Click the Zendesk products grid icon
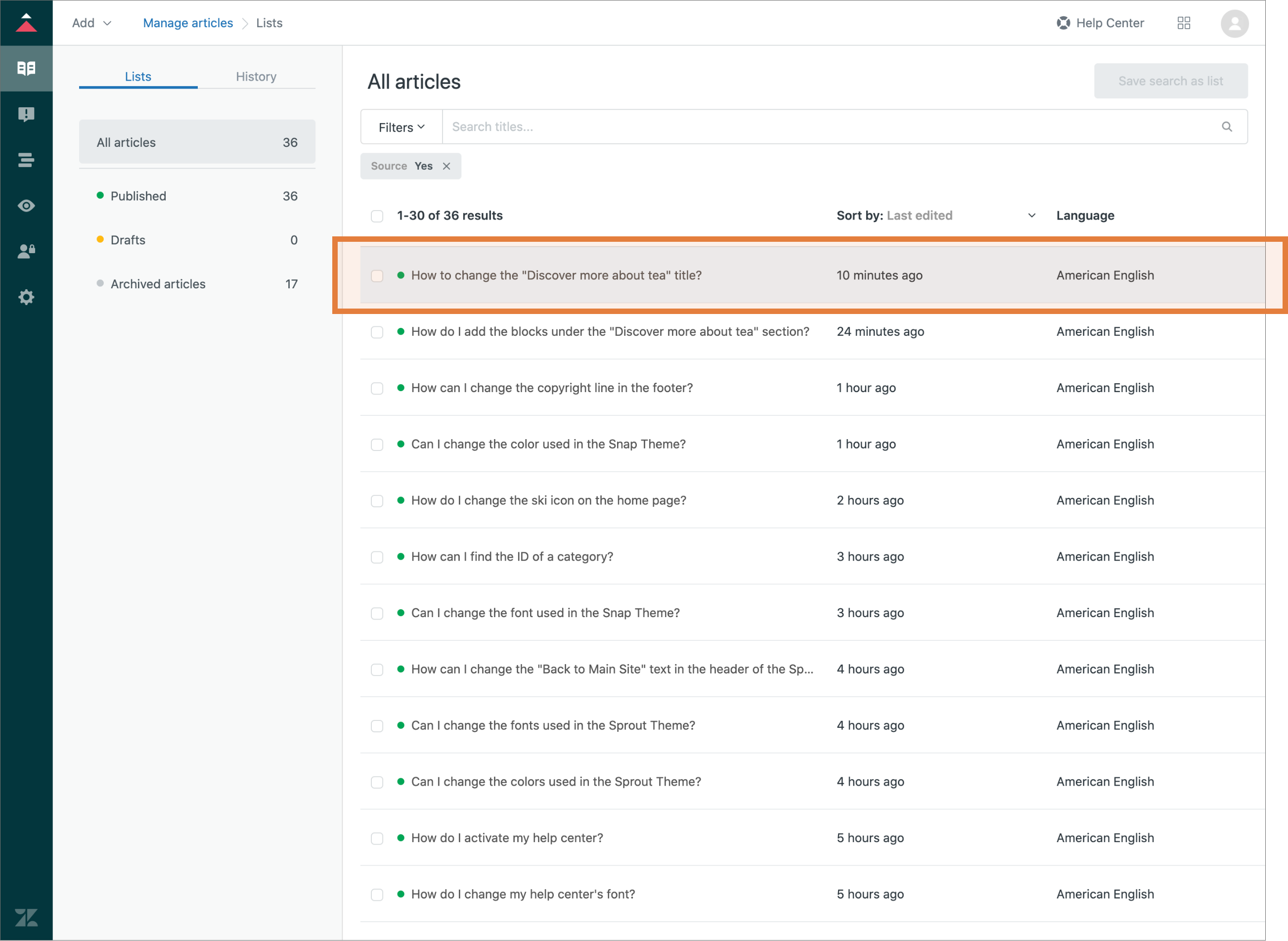The width and height of the screenshot is (1288, 941). (x=1183, y=23)
